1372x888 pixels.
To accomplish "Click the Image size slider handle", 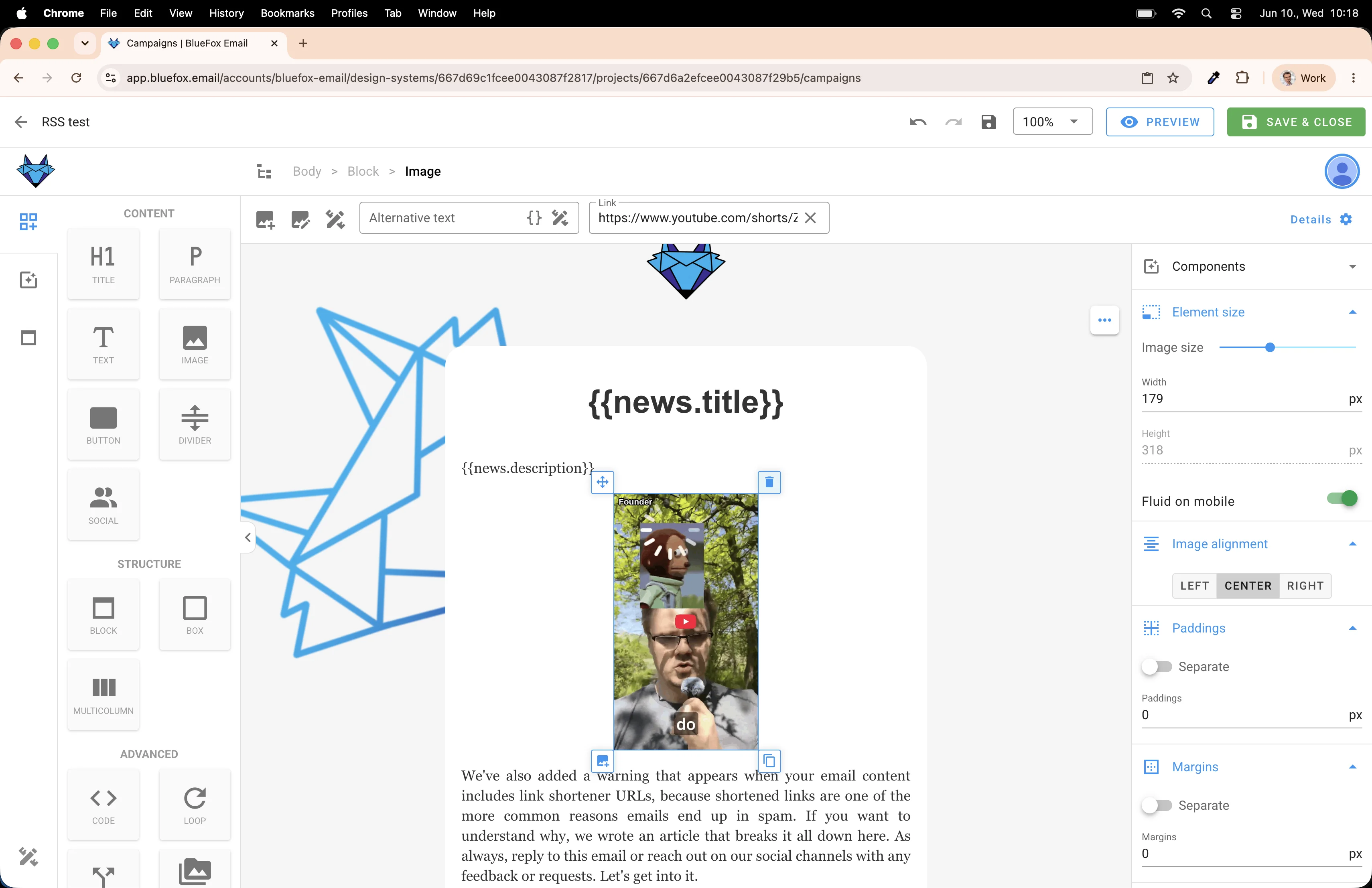I will pos(1269,347).
